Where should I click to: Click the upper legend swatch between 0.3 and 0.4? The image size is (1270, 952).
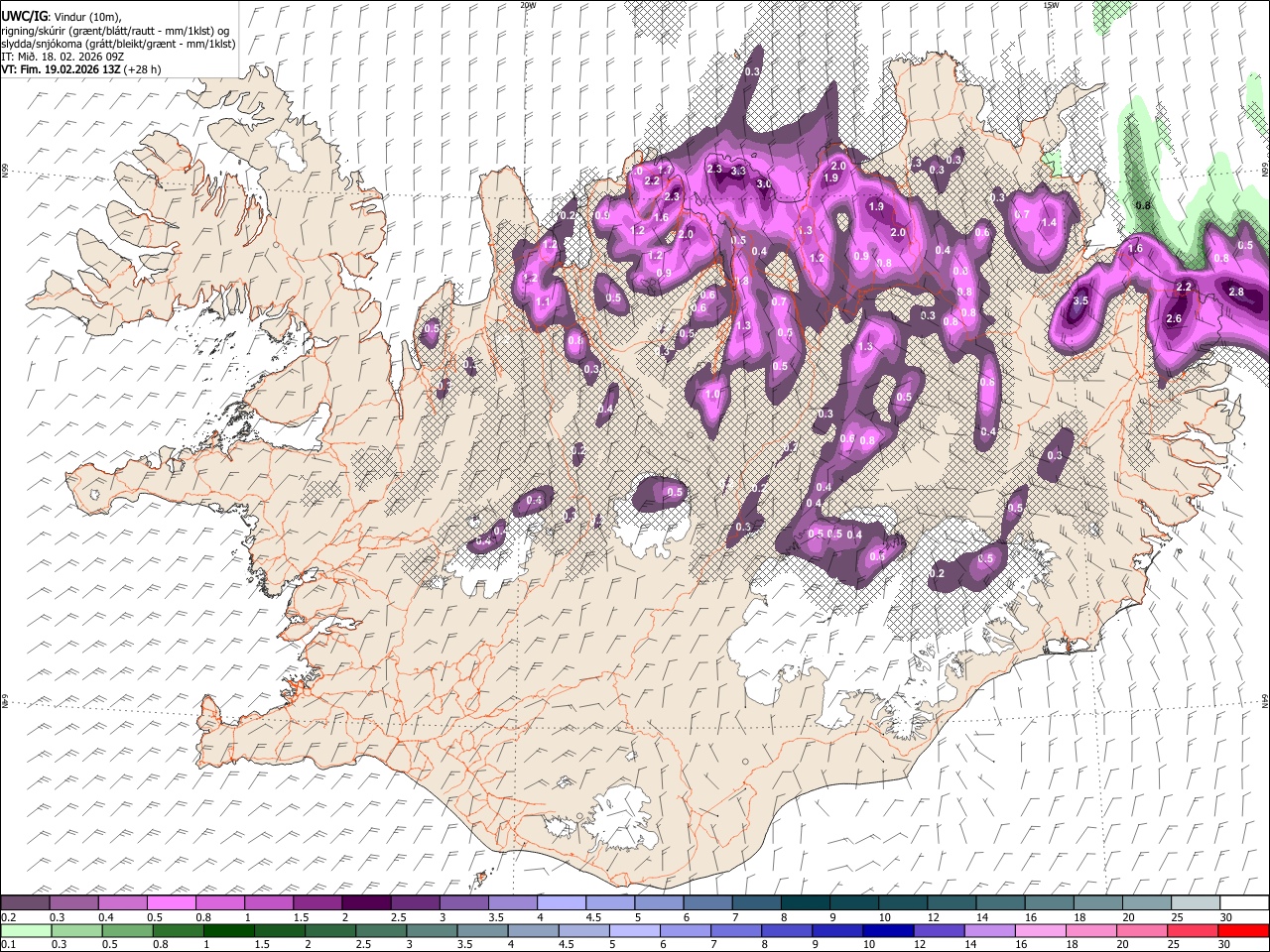tap(73, 902)
